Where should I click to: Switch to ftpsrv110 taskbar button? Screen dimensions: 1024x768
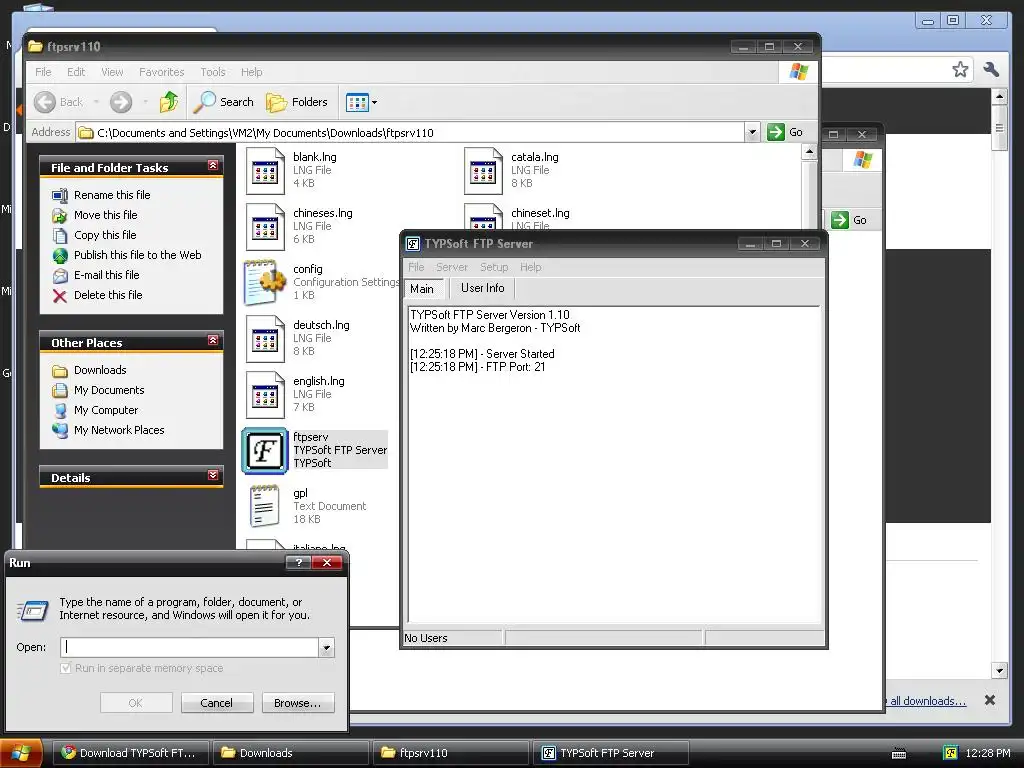(451, 753)
